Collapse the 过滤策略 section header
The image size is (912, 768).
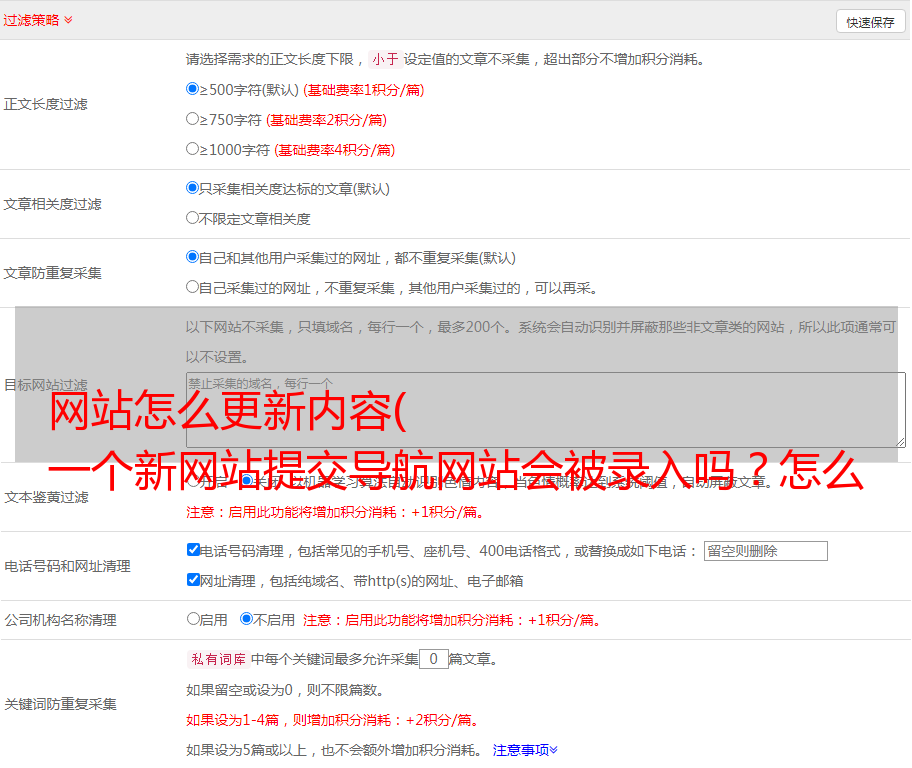tap(38, 20)
